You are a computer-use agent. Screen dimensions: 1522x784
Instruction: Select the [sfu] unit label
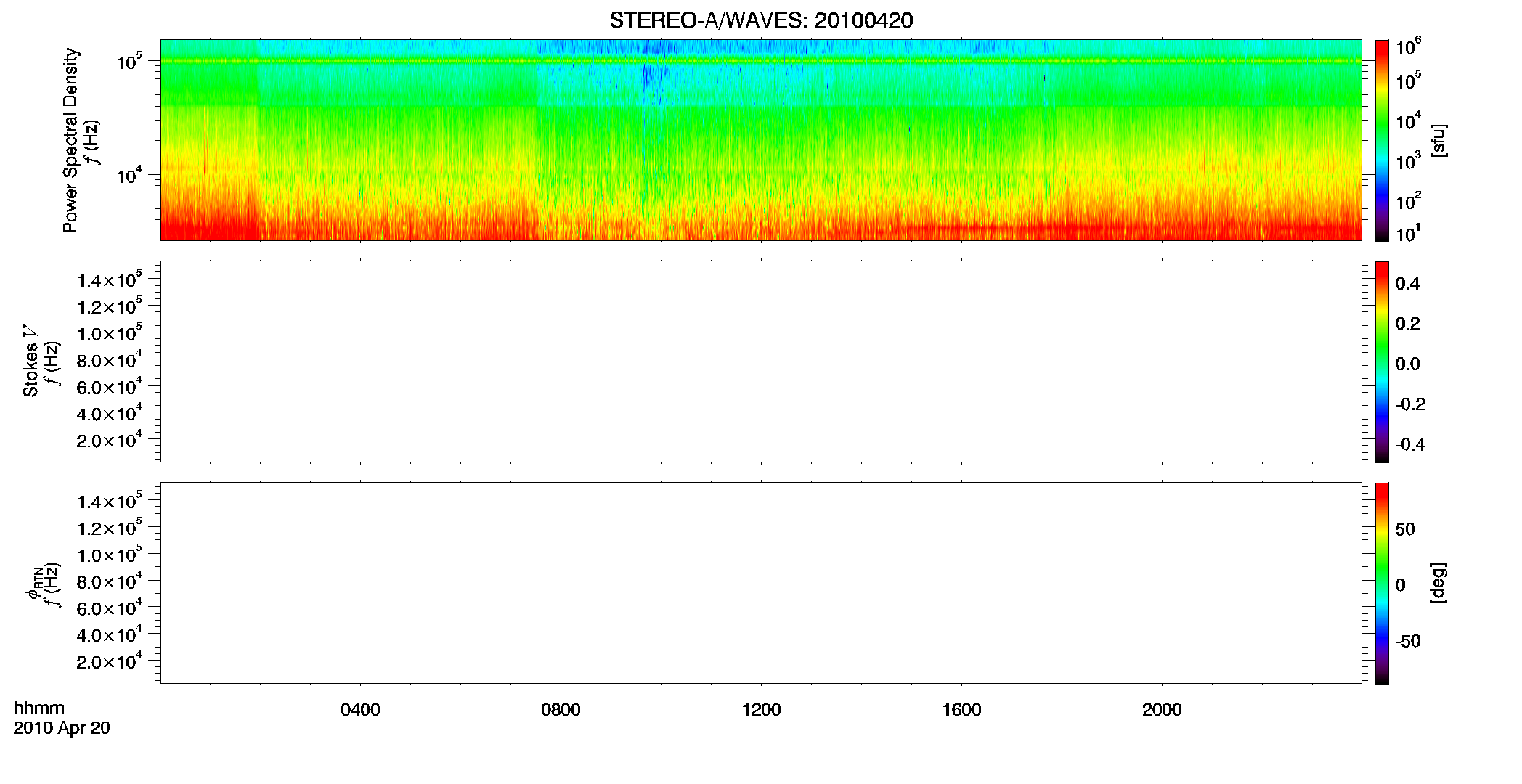pos(1438,140)
